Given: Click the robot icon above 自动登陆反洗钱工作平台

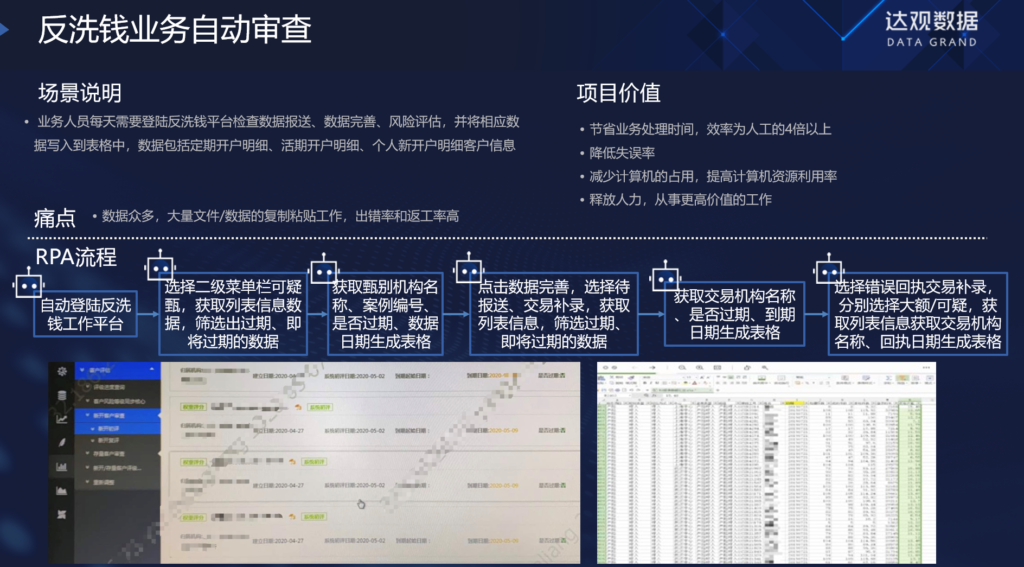Looking at the screenshot, I should pyautogui.click(x=28, y=282).
